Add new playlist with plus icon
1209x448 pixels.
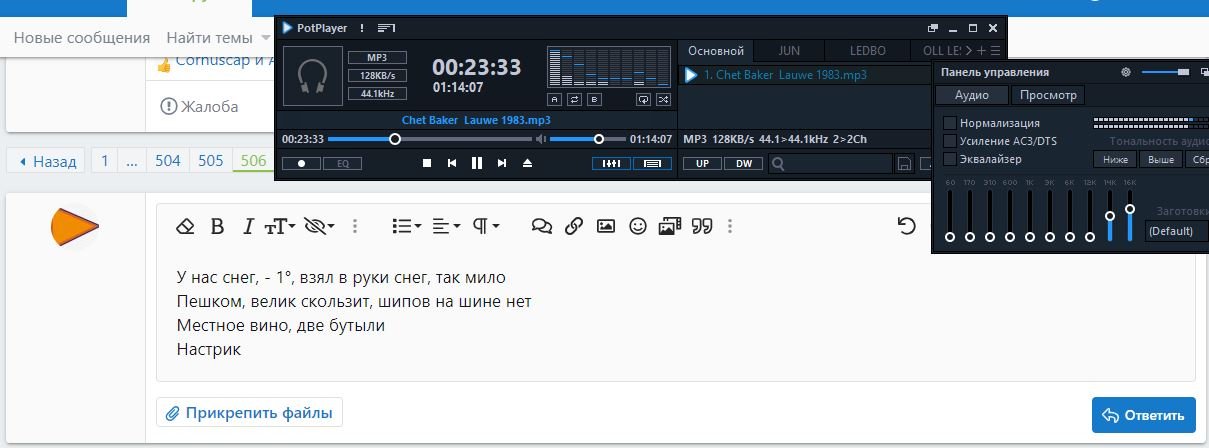click(982, 51)
